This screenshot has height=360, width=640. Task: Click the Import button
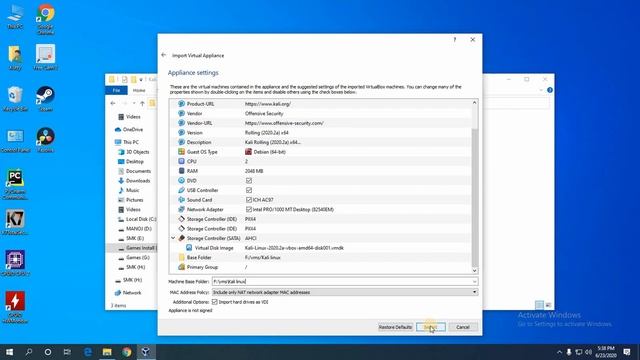point(431,327)
